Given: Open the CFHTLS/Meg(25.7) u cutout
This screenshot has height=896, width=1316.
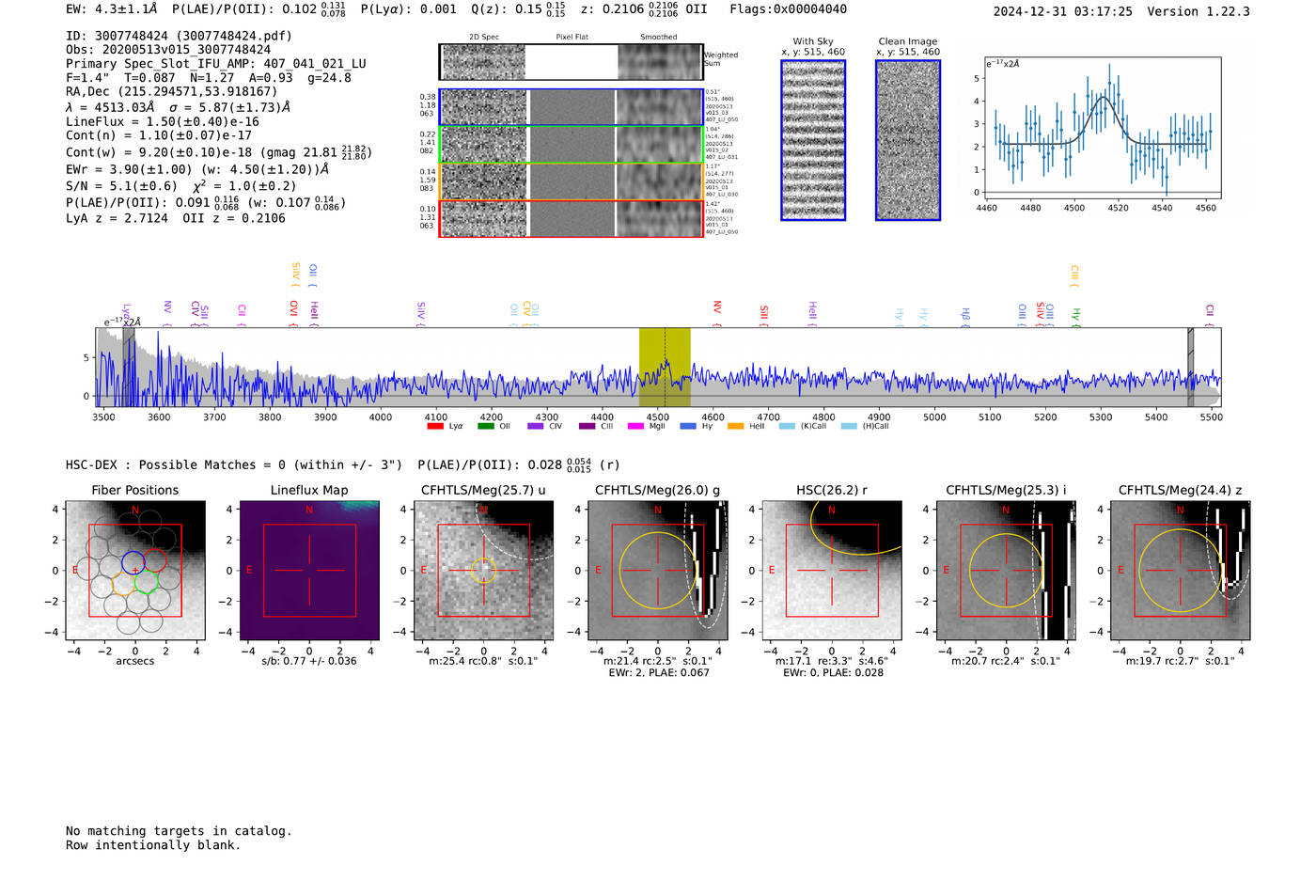Looking at the screenshot, I should [484, 571].
